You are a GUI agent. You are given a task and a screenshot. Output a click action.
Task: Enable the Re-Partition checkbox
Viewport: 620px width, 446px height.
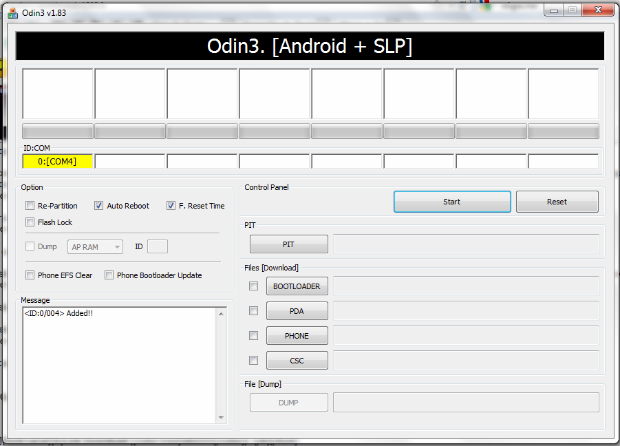(30, 206)
